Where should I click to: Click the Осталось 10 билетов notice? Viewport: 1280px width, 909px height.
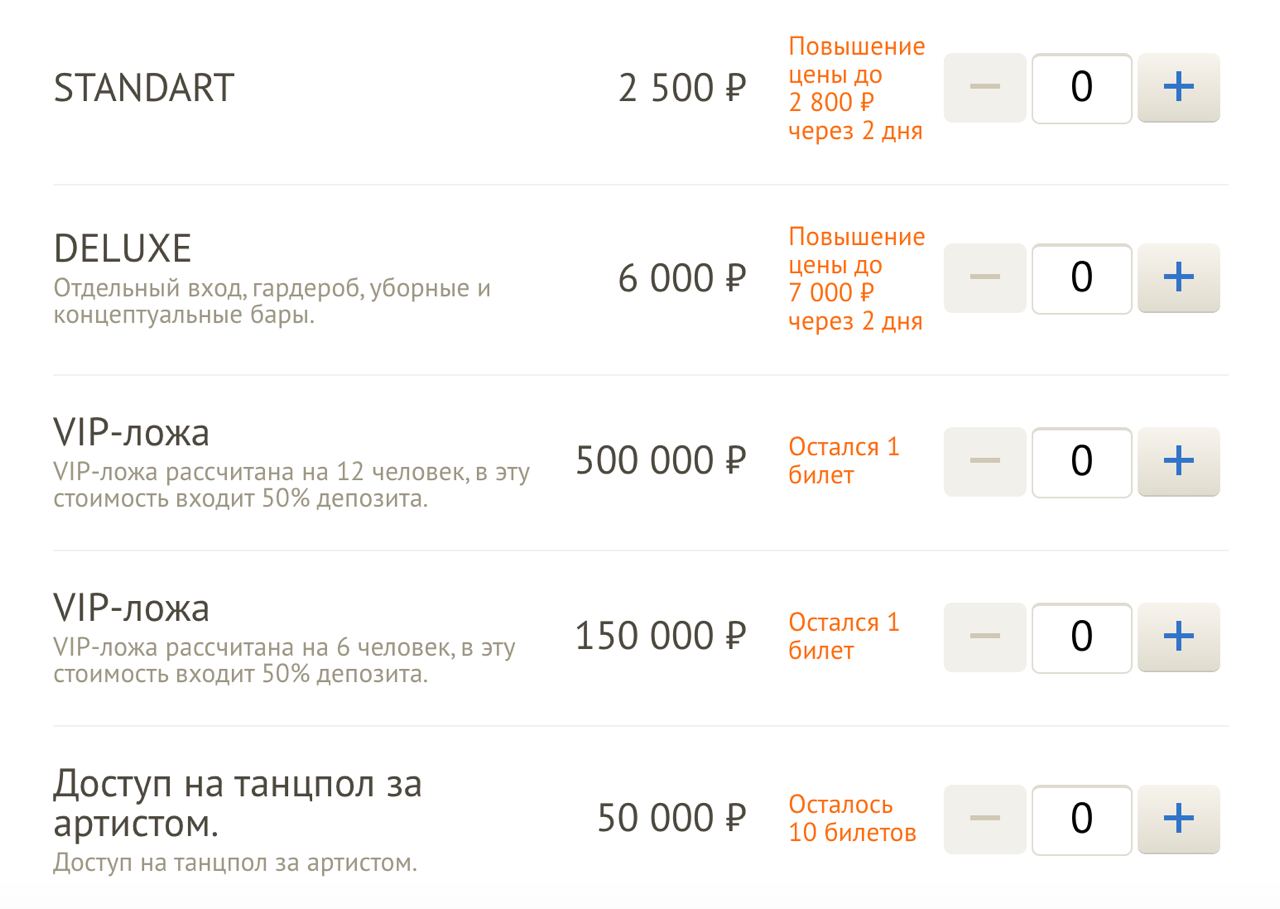[x=852, y=819]
